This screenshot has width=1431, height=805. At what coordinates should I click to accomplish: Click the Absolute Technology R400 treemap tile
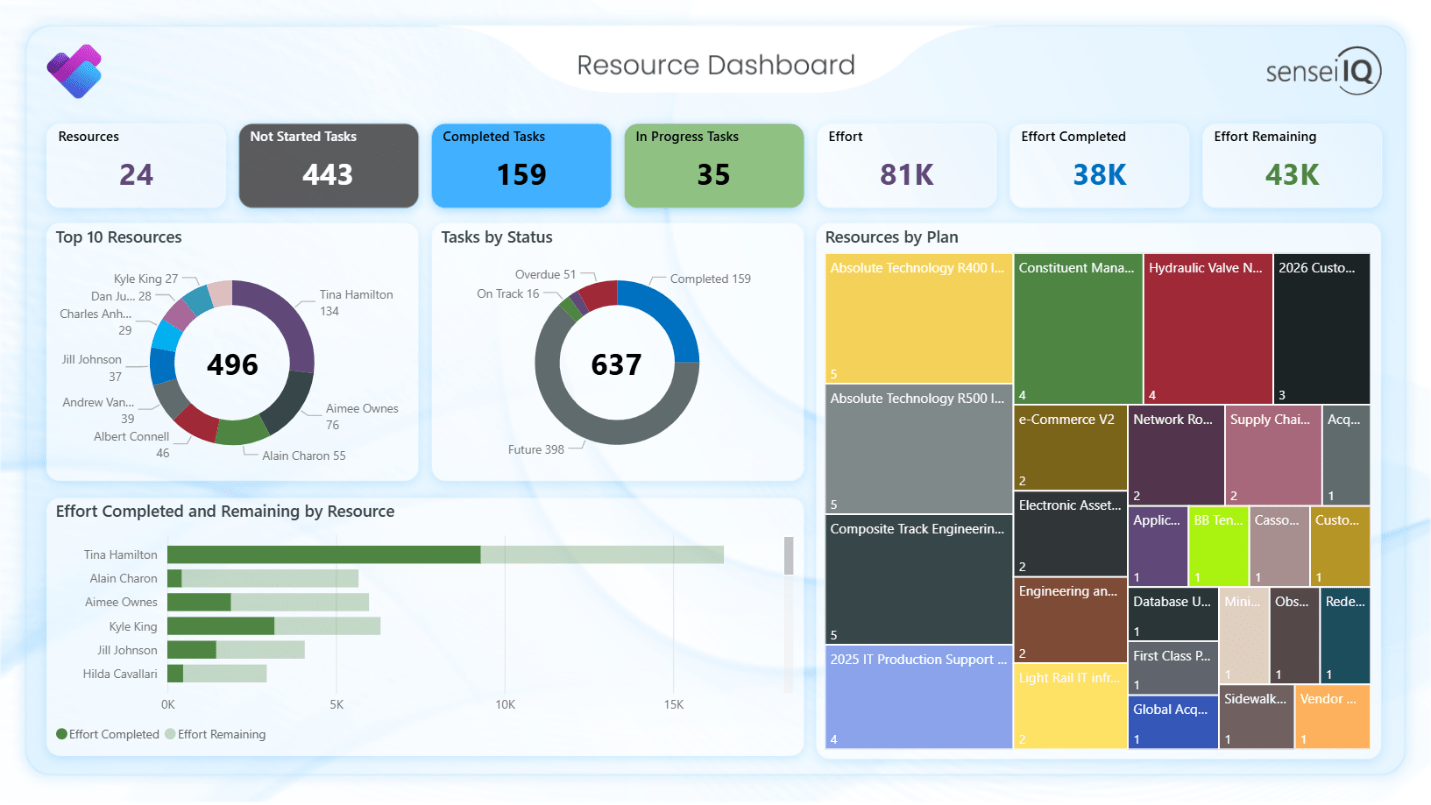(x=917, y=318)
